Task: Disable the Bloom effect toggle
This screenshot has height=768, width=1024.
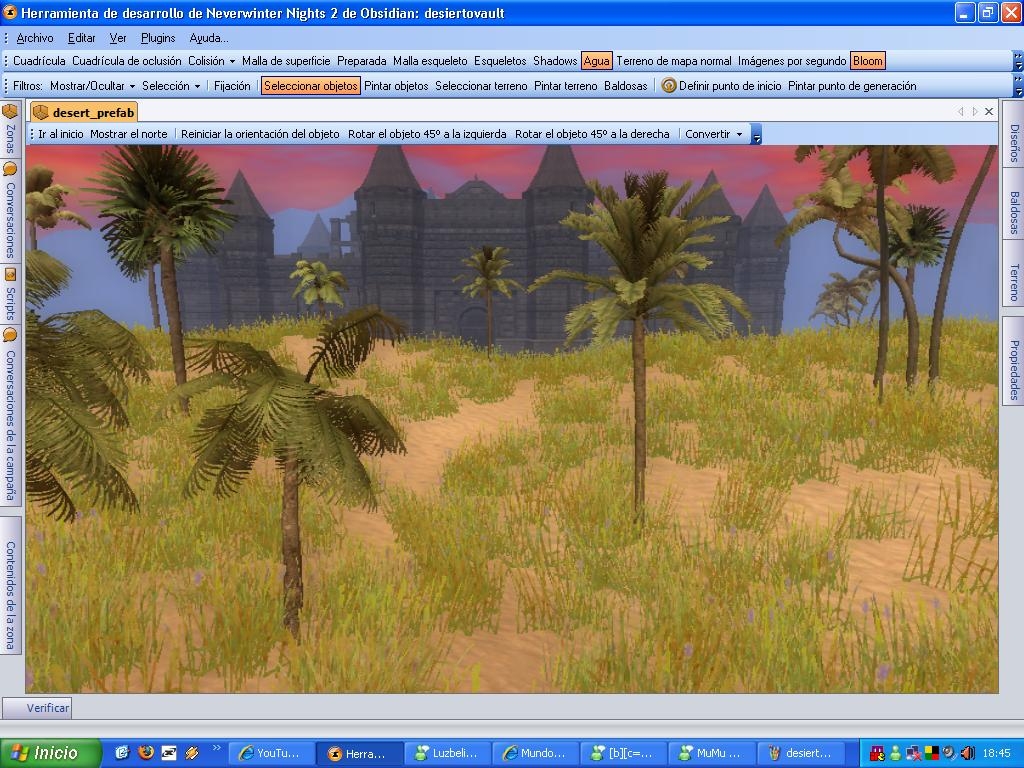Action: [x=868, y=61]
